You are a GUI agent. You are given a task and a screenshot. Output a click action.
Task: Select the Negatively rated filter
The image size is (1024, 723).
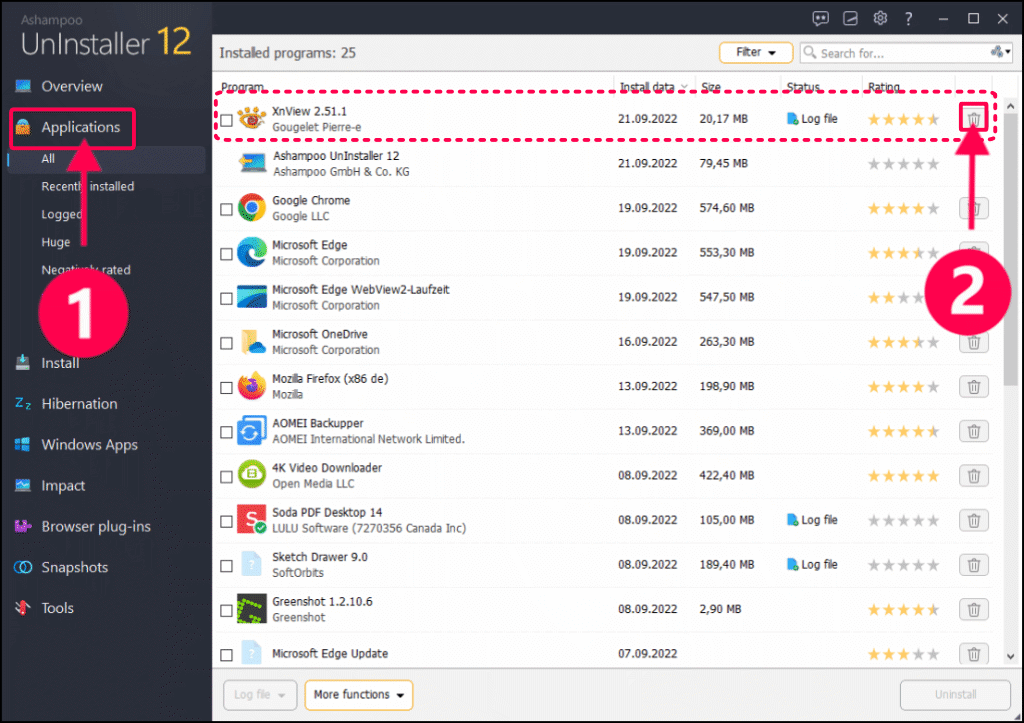pyautogui.click(x=86, y=270)
